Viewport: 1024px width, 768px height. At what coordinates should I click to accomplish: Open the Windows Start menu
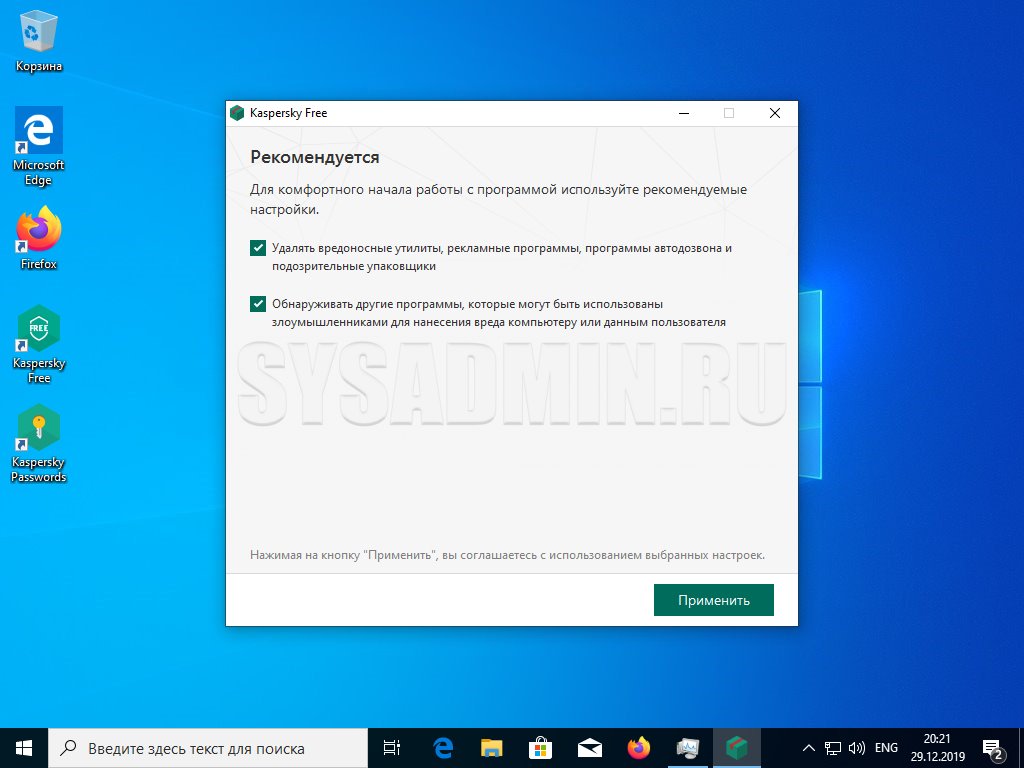23,747
